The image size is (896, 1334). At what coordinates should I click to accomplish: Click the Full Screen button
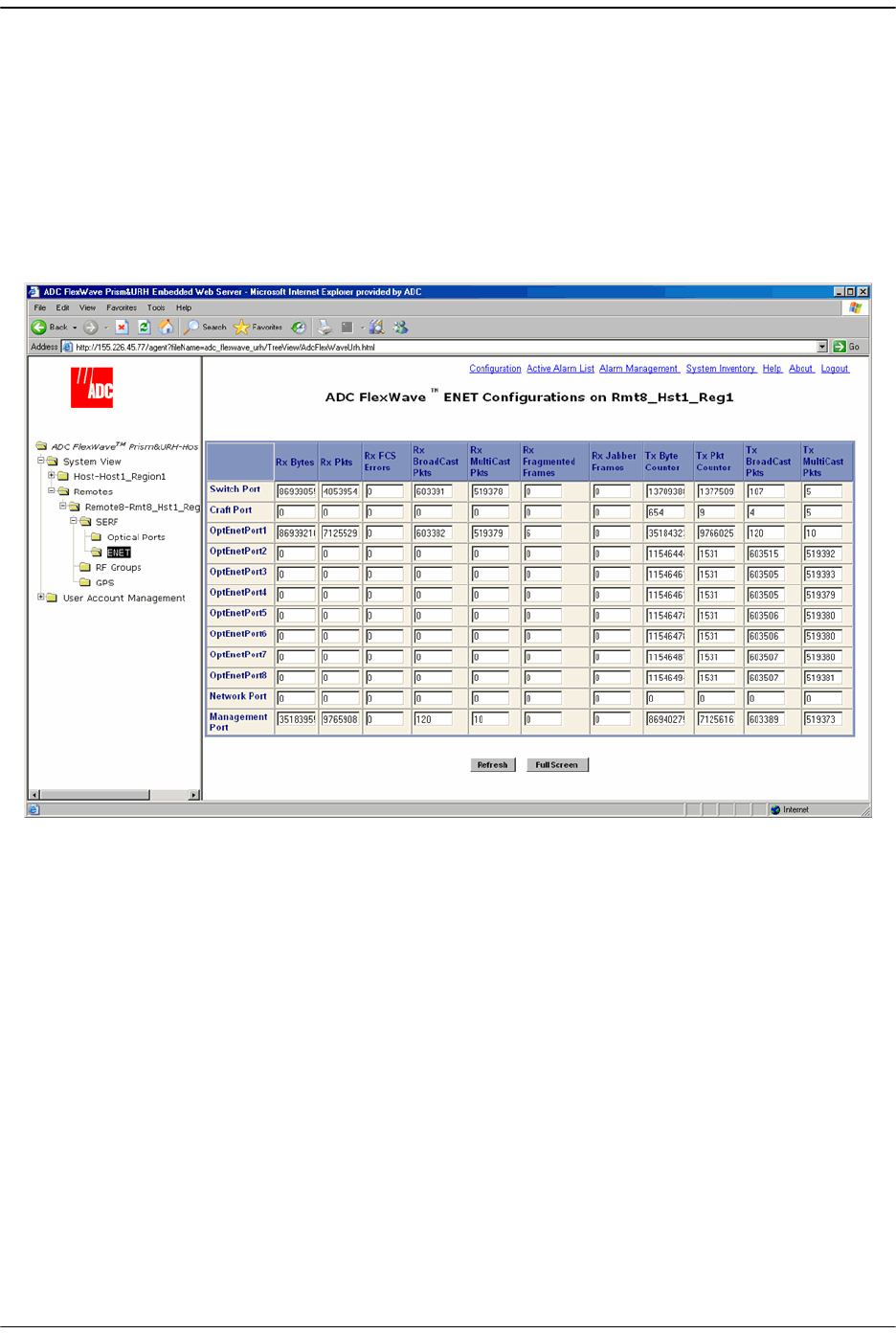[557, 764]
